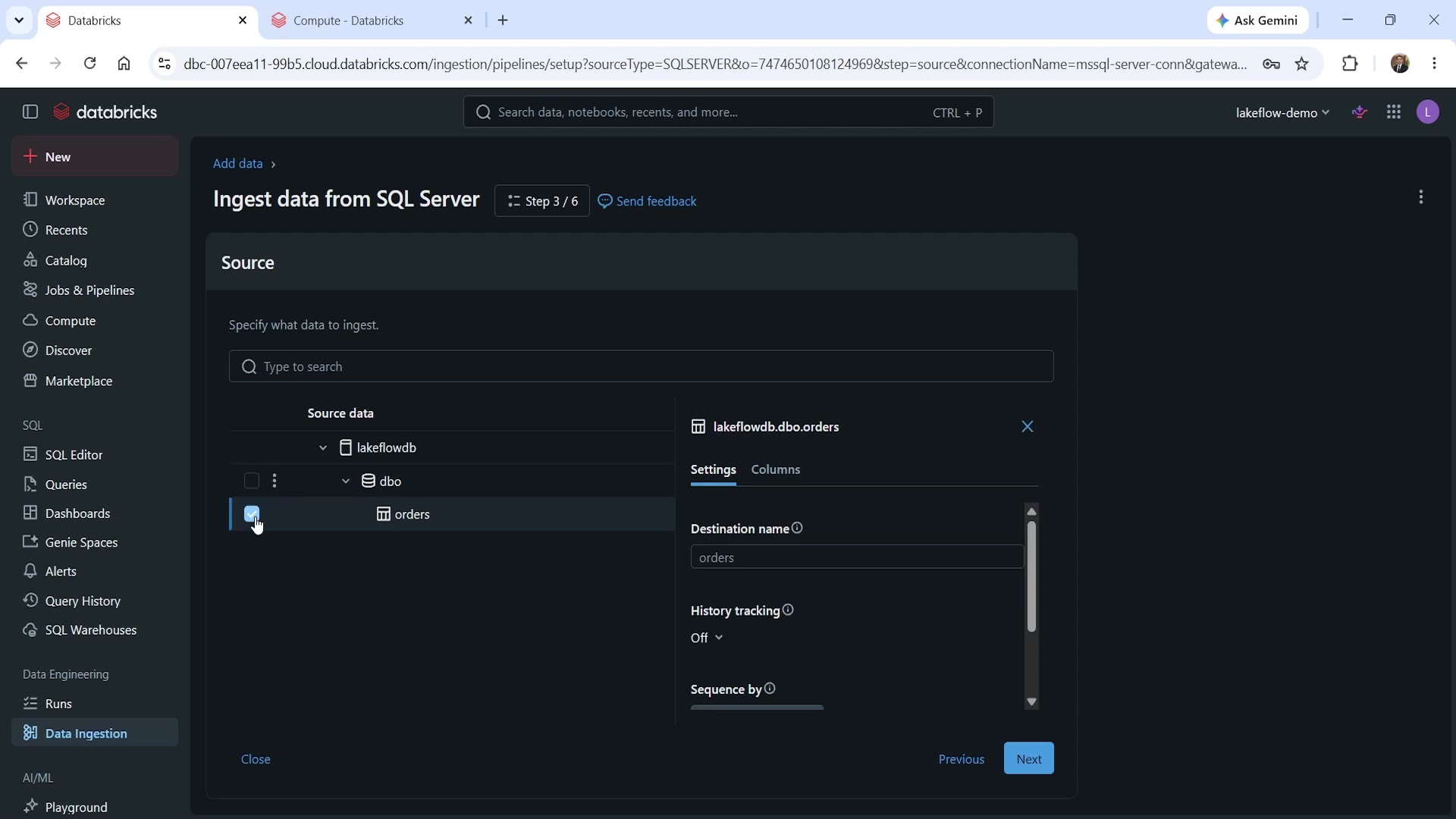The image size is (1456, 819).
Task: Switch to the Columns tab
Action: pos(776,470)
